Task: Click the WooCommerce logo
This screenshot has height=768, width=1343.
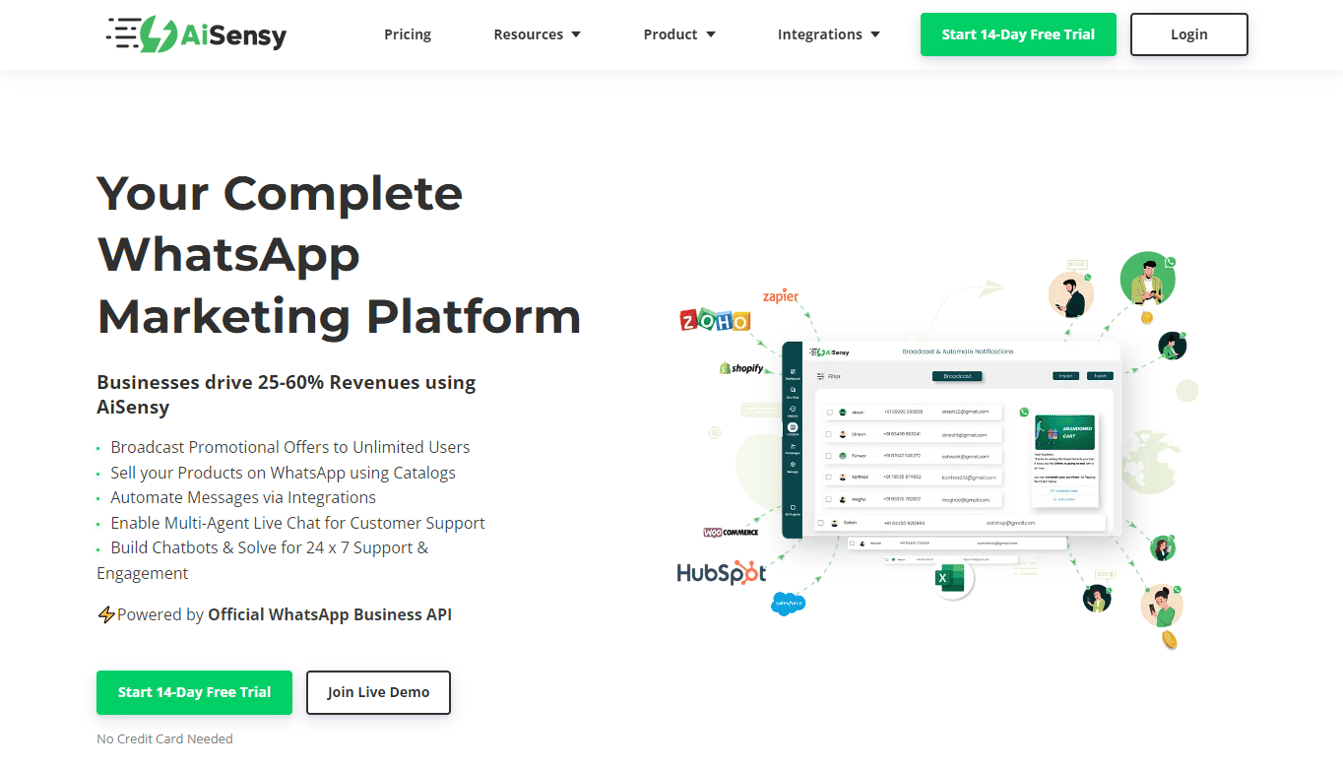Action: tap(731, 533)
